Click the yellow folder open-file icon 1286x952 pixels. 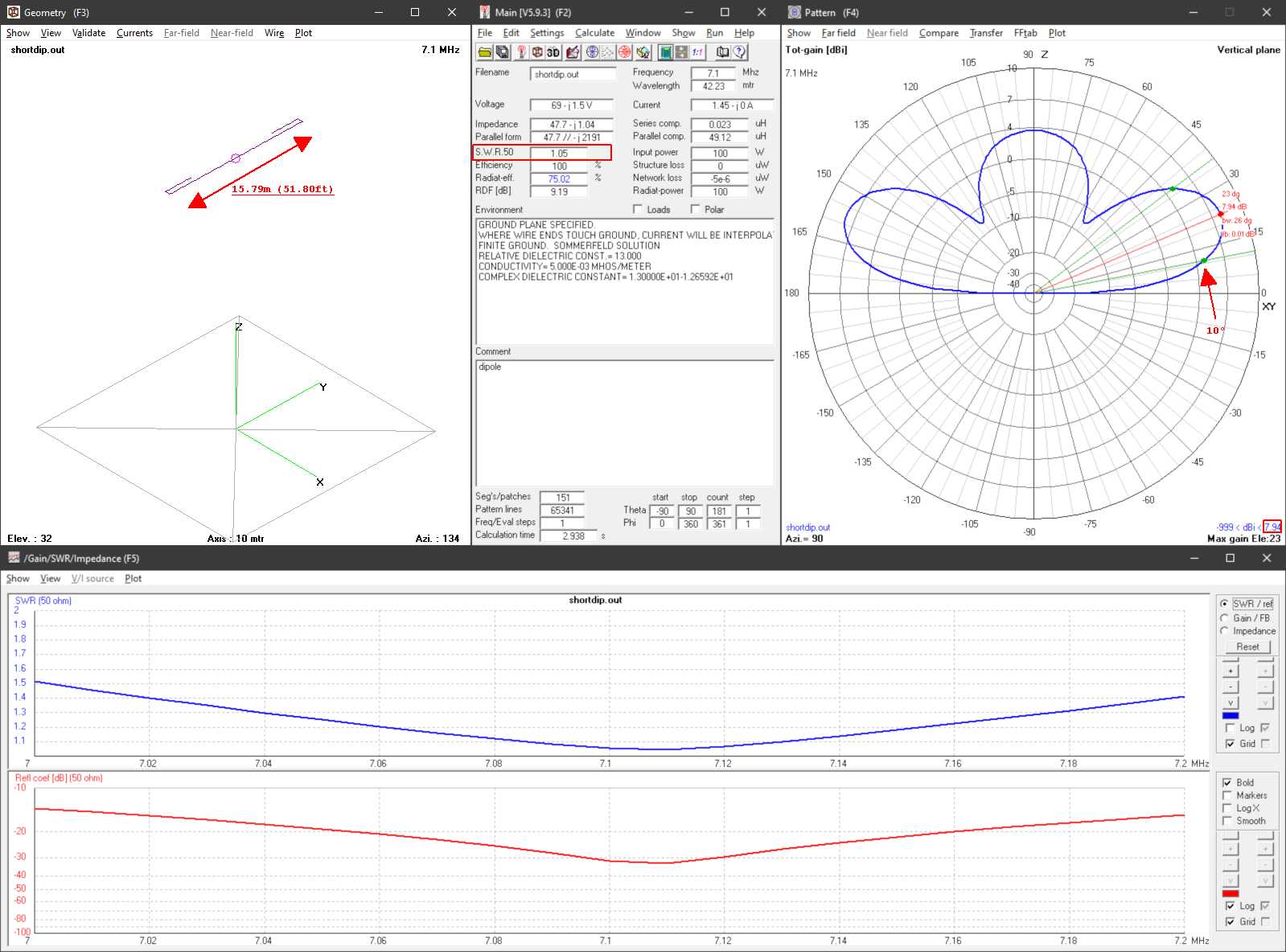(x=485, y=52)
